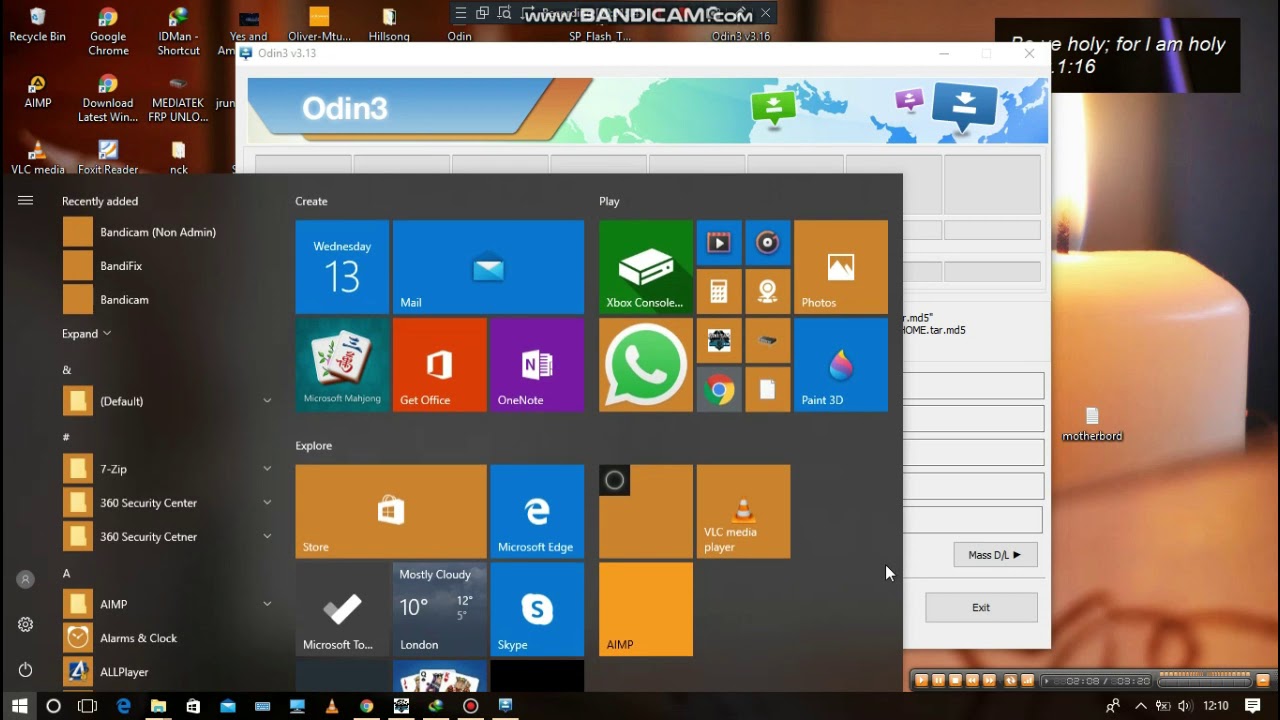Launch Microsoft Edge tile
The image size is (1280, 720).
point(537,511)
